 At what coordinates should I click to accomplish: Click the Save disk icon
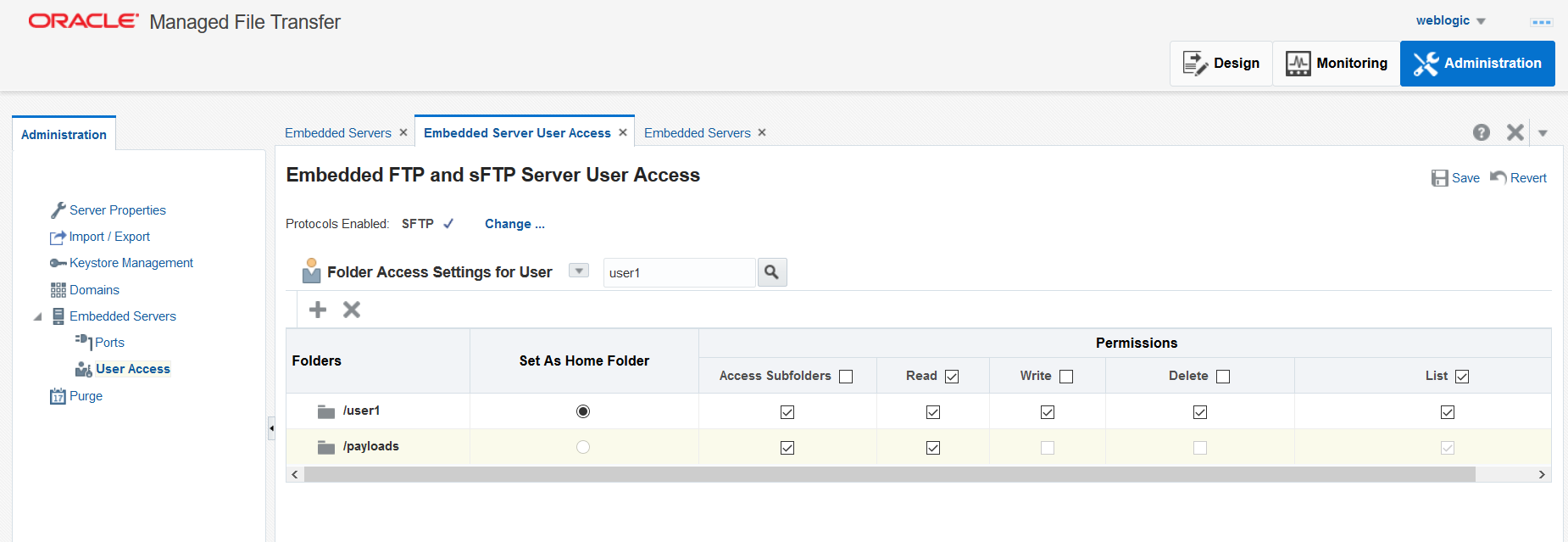tap(1439, 178)
